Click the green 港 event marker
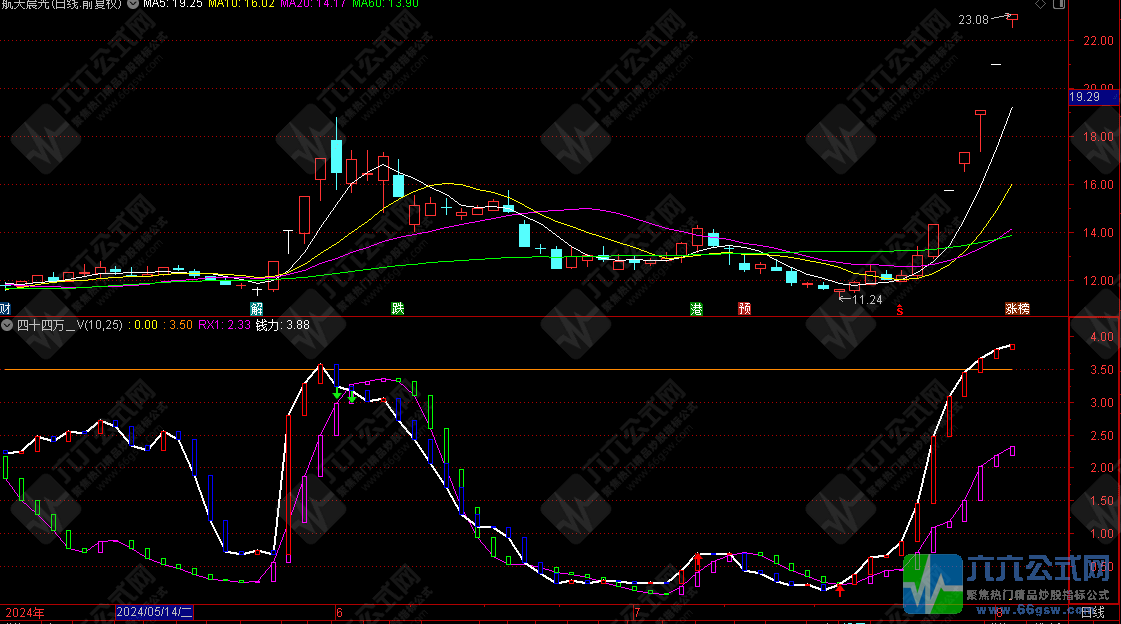Viewport: 1121px width, 624px height. pyautogui.click(x=696, y=309)
